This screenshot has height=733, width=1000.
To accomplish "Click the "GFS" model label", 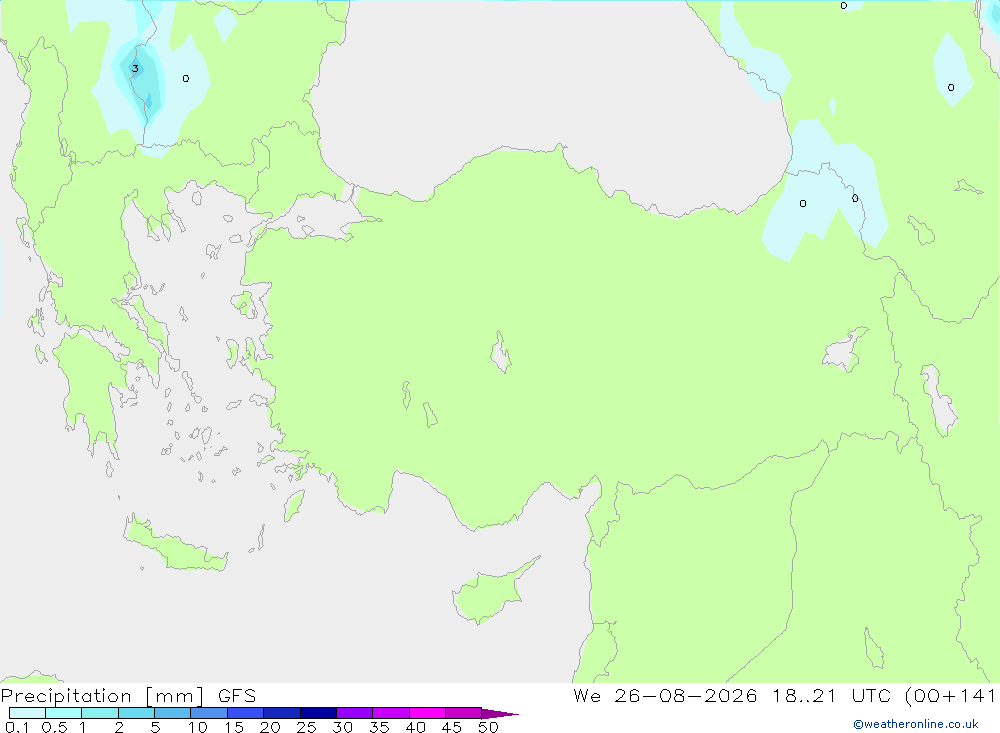I will tap(237, 696).
